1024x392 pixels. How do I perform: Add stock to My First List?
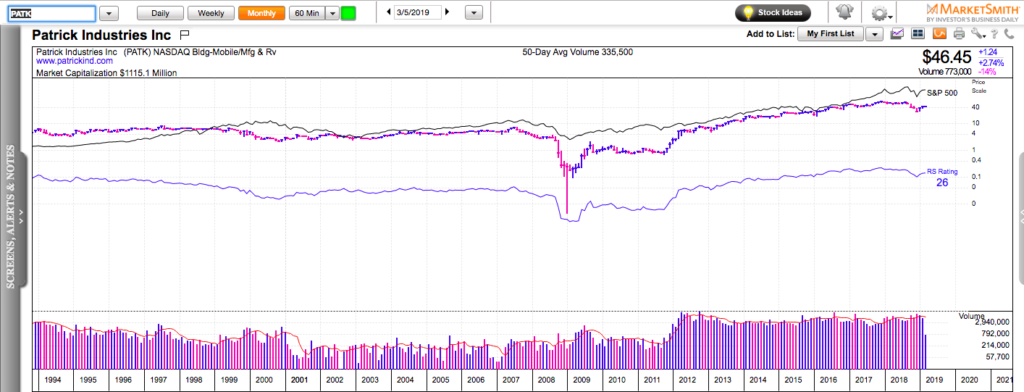pyautogui.click(x=832, y=34)
